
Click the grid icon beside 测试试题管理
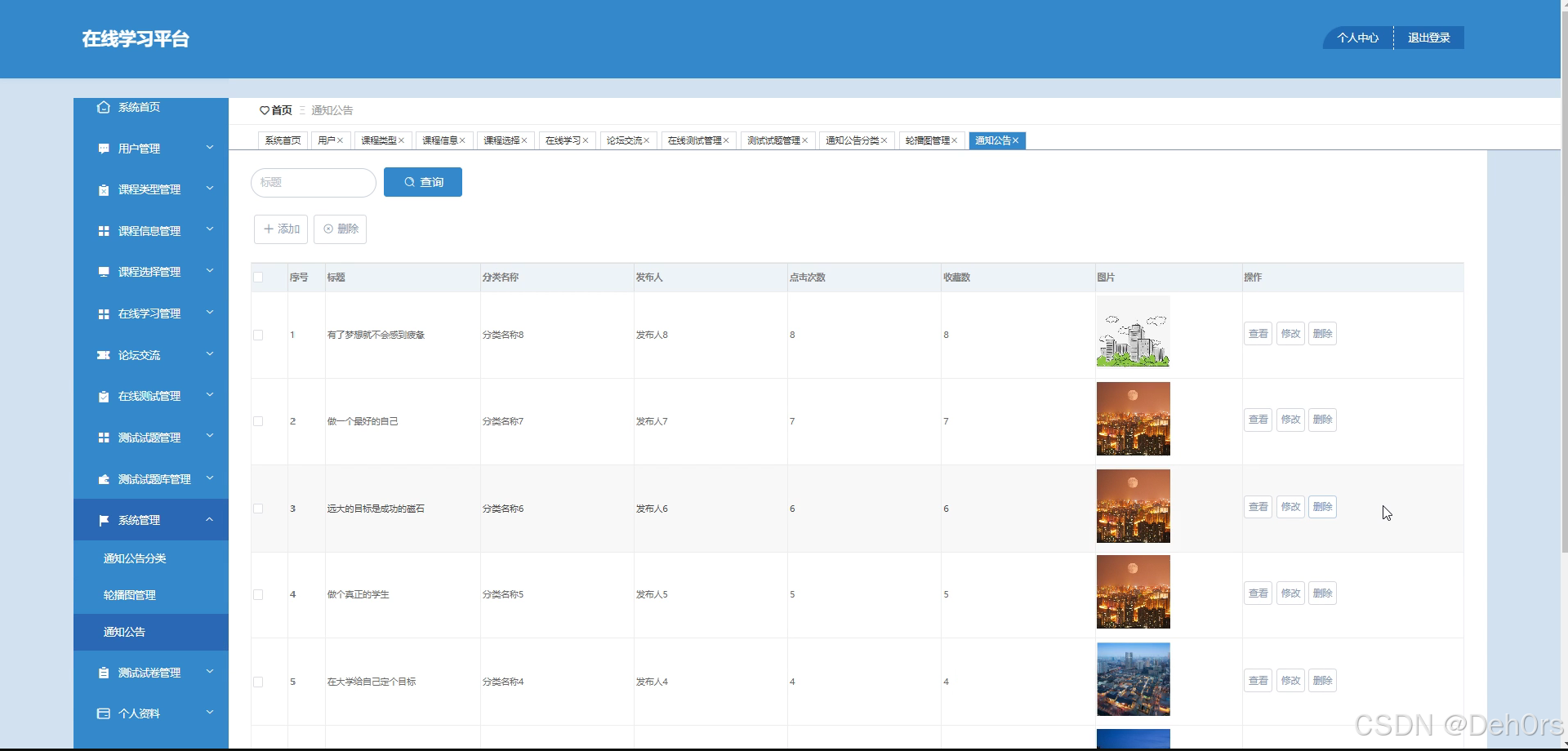pos(104,438)
